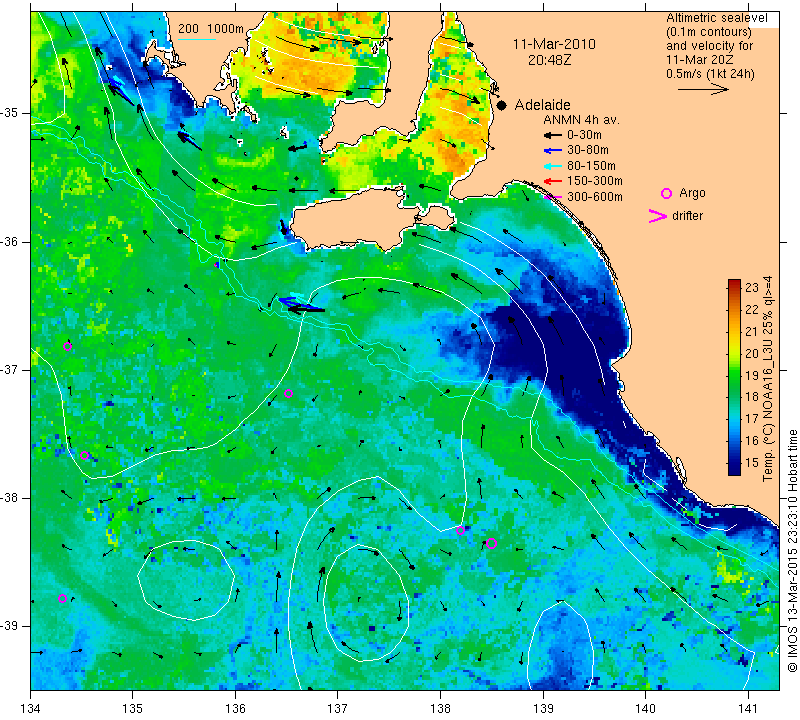Click the '20:48Z' time label
800x720 pixels.
[x=549, y=60]
